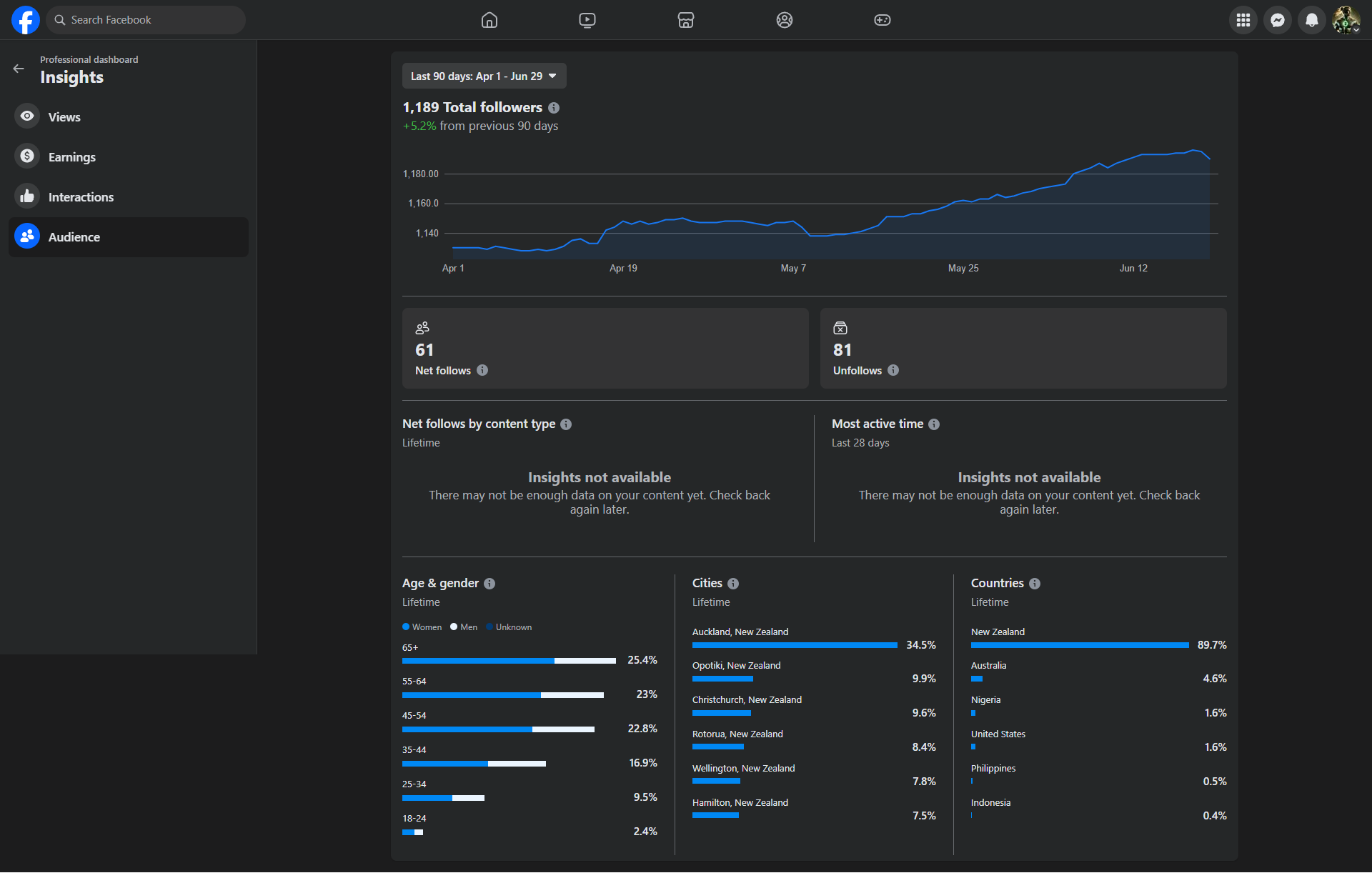Select Earnings in the Insights sidebar
Screen dimensions: 1372x873
pos(71,156)
